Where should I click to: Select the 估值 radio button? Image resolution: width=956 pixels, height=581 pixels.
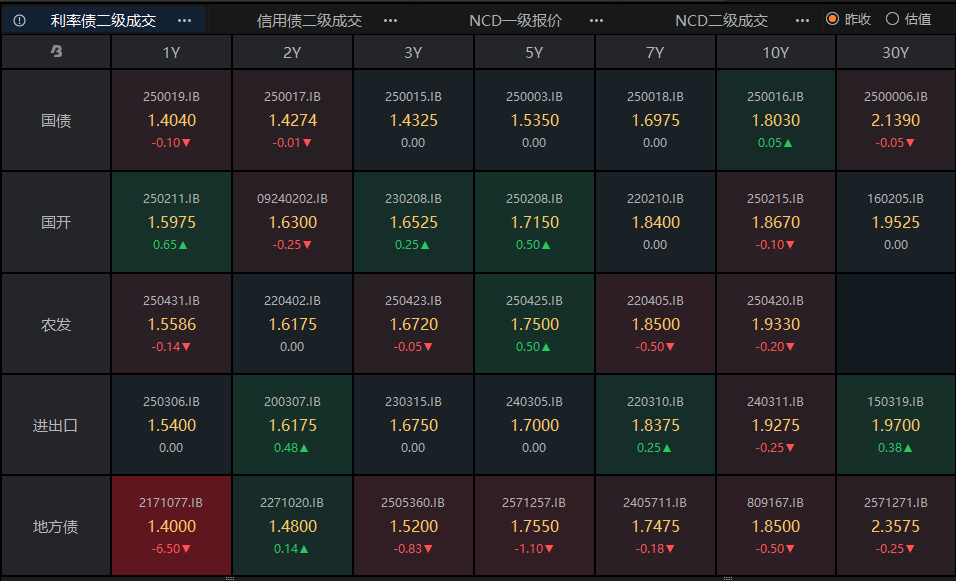(892, 19)
